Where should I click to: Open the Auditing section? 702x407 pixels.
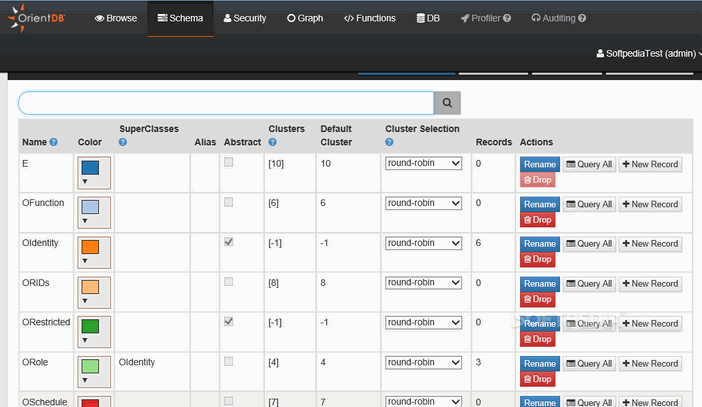(x=558, y=18)
